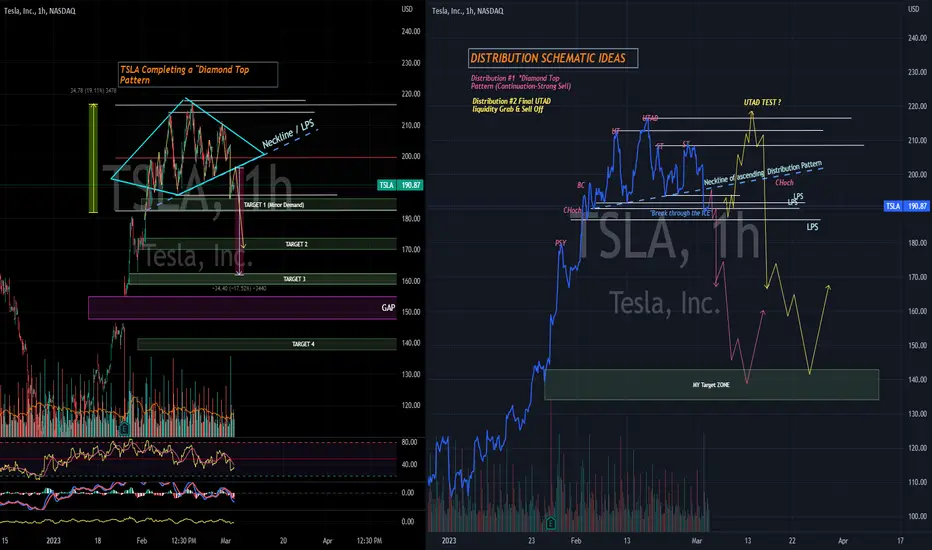Select the 'TARGET 3' zone label
Screen dimensions: 932x550
pyautogui.click(x=294, y=279)
